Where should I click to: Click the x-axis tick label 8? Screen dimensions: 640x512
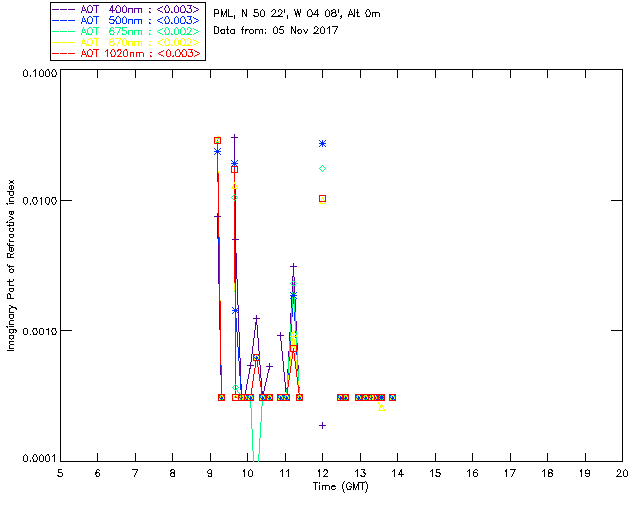[173, 473]
